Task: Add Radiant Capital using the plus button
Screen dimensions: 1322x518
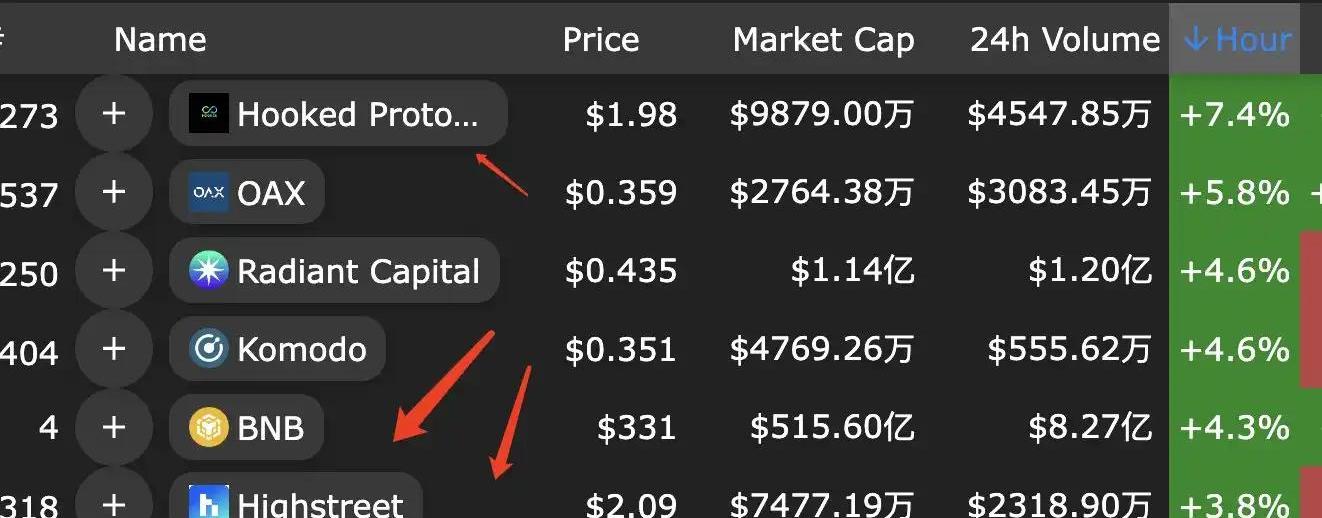Action: 114,270
